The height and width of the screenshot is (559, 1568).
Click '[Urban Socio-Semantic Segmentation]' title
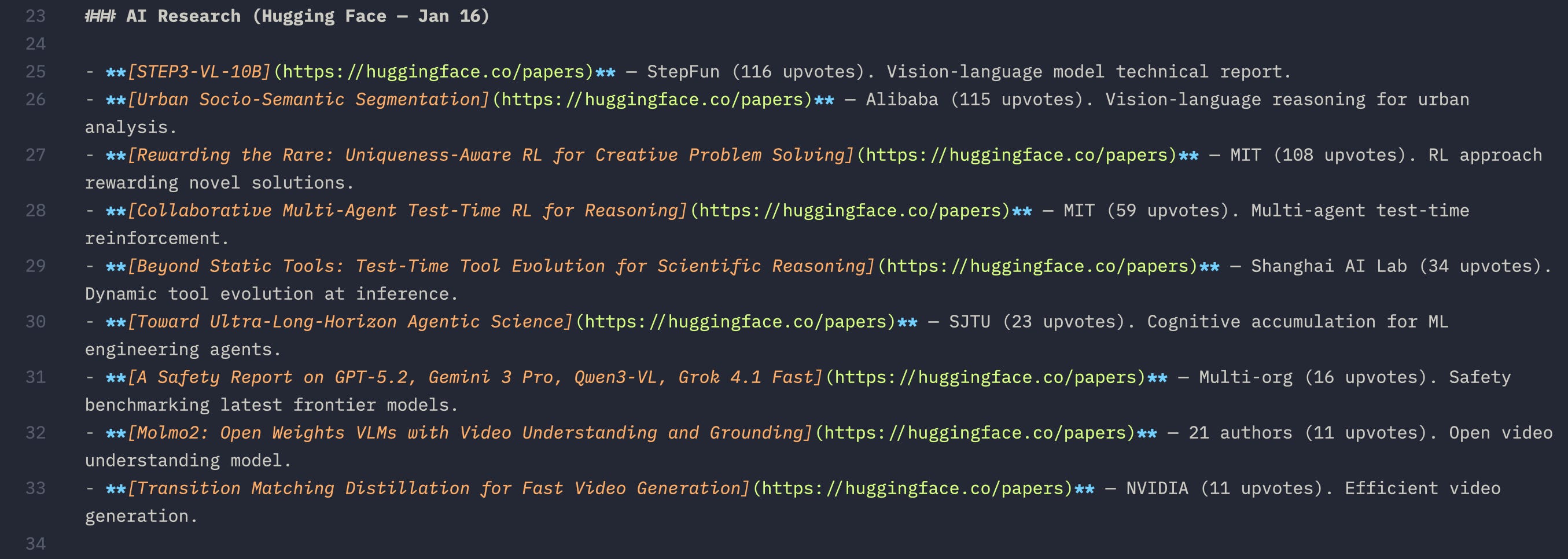(x=308, y=100)
